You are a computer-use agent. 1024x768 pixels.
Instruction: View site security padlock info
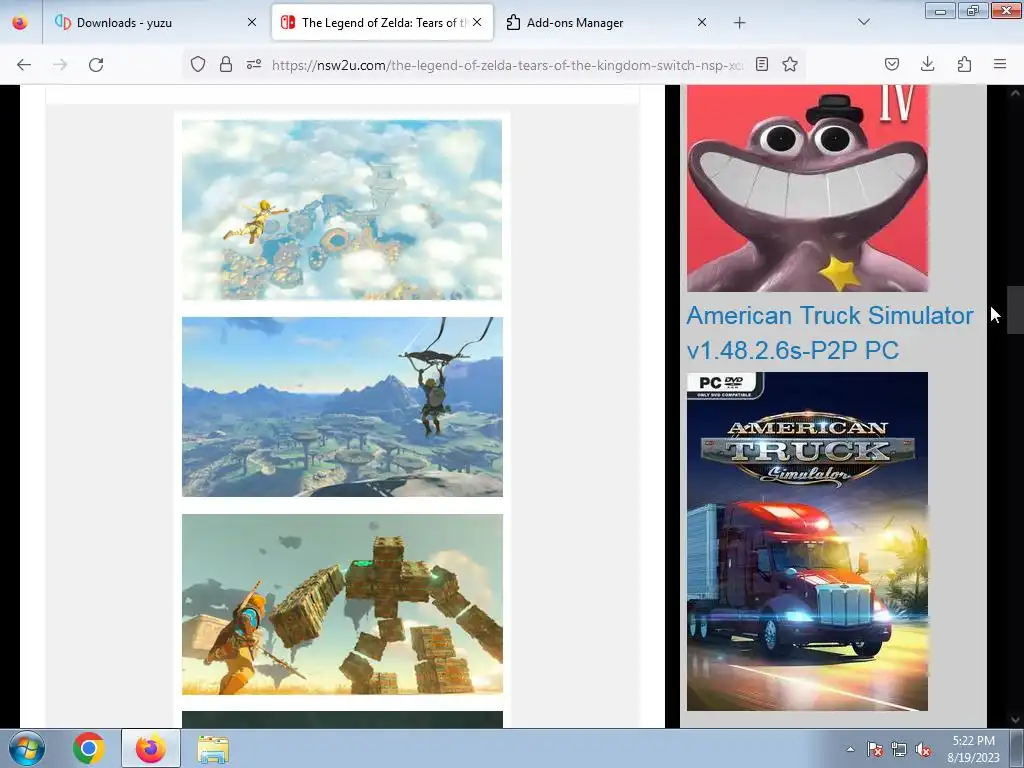point(226,64)
